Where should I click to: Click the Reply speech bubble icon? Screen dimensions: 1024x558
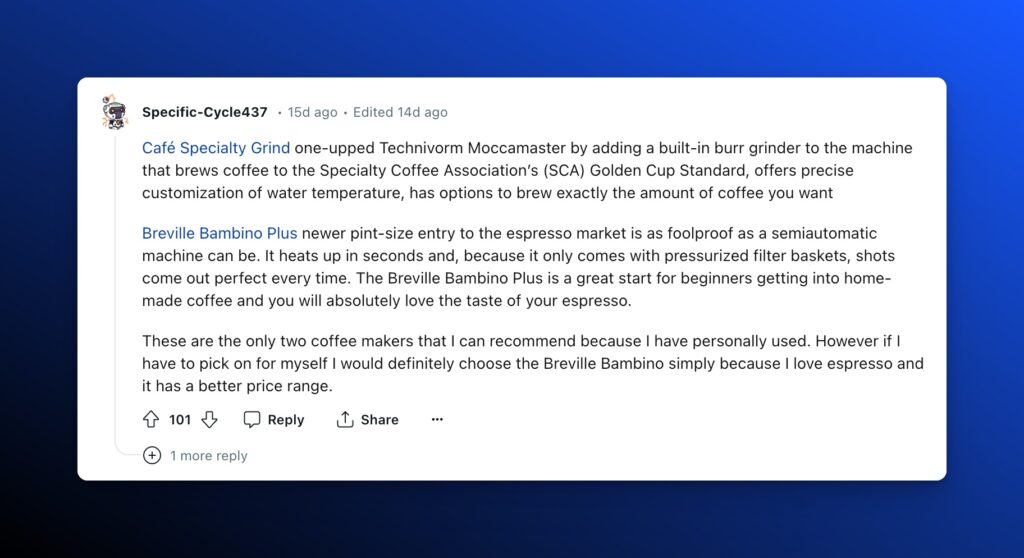(252, 420)
